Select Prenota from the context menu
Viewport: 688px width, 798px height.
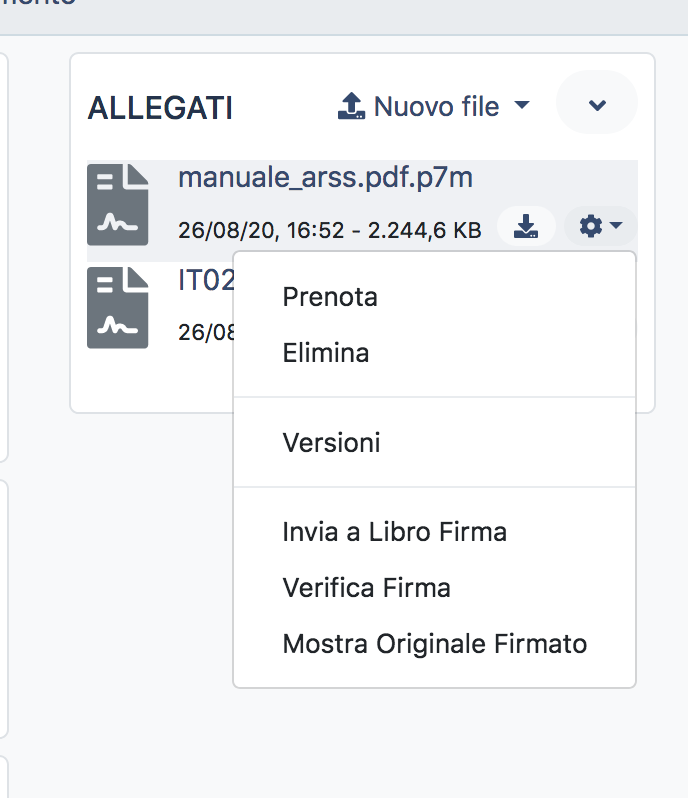click(x=330, y=297)
